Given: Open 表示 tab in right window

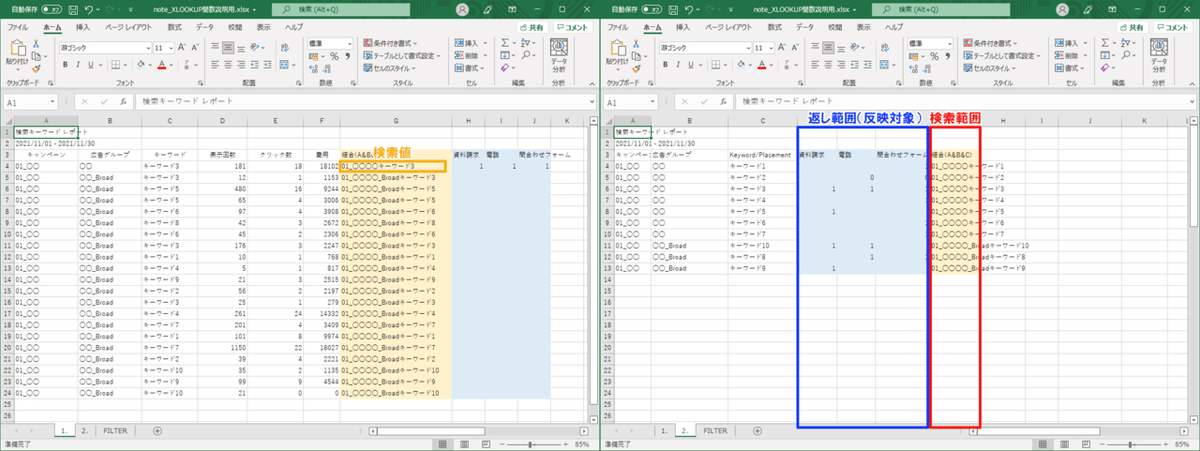Looking at the screenshot, I should point(863,28).
